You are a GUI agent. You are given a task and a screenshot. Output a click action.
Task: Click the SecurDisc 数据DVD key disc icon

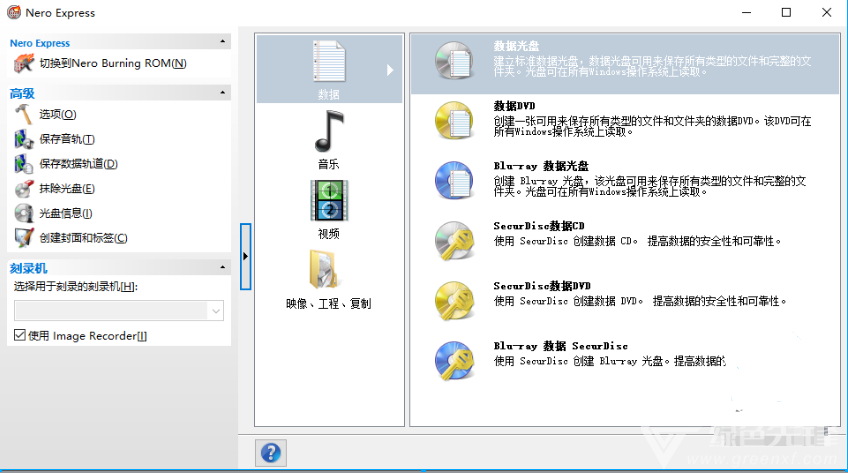[x=455, y=301]
